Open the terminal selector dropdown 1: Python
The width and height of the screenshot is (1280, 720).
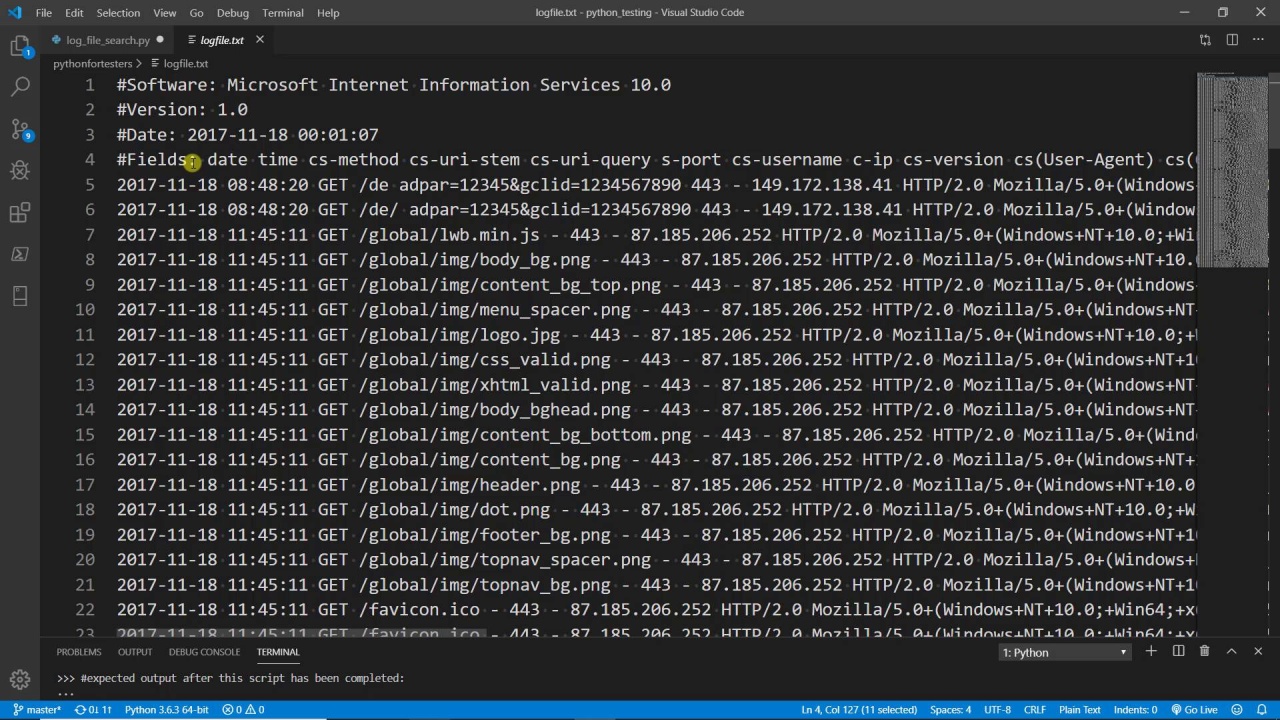point(1065,653)
